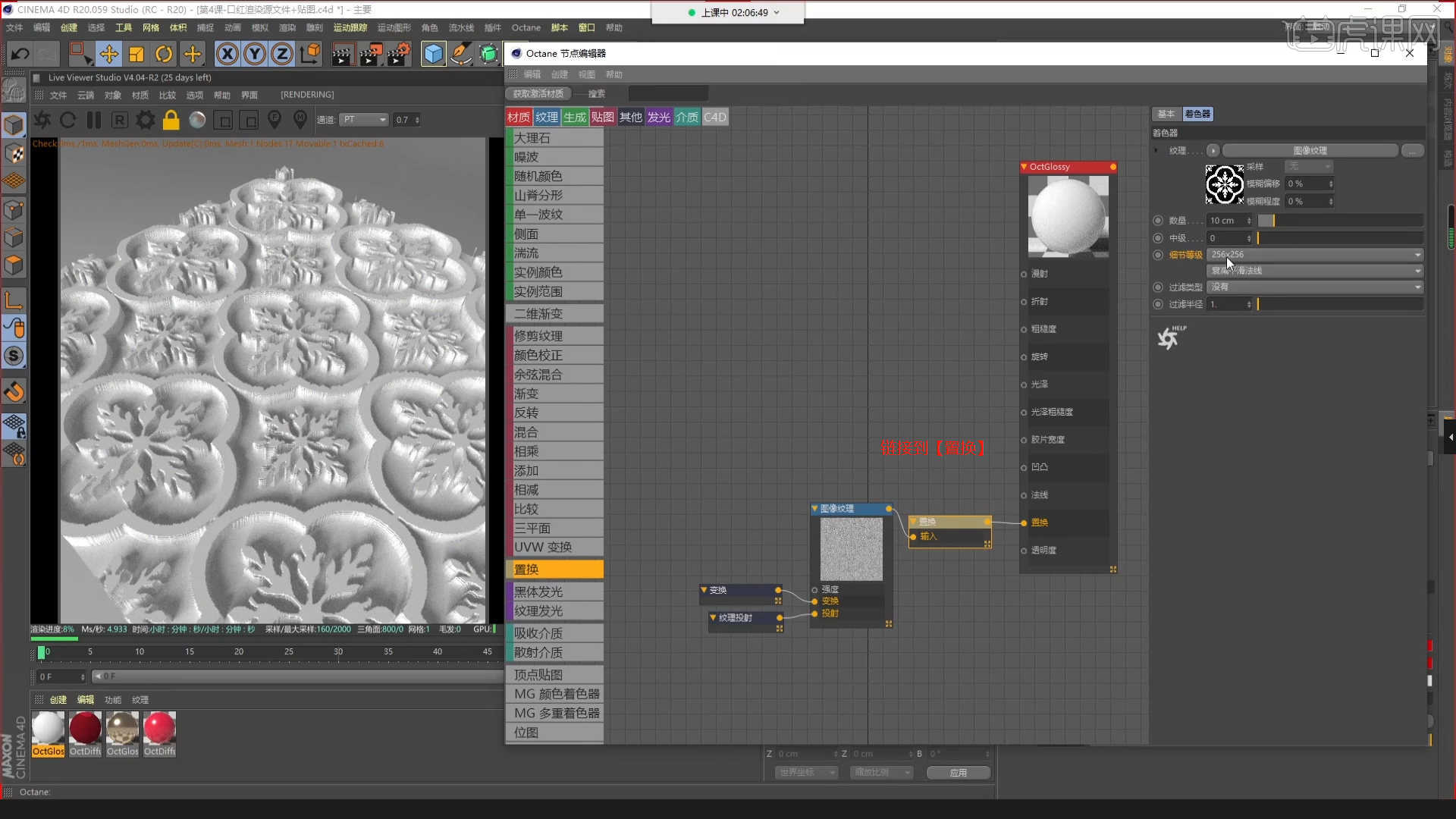Click the Octane logo in Live Viewer

point(42,120)
